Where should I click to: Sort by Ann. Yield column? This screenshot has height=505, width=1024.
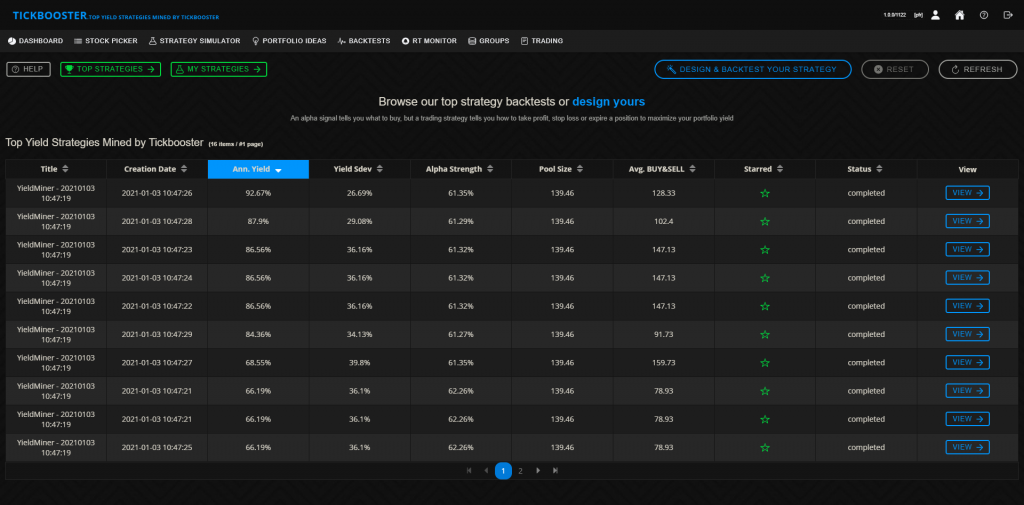[x=258, y=169]
